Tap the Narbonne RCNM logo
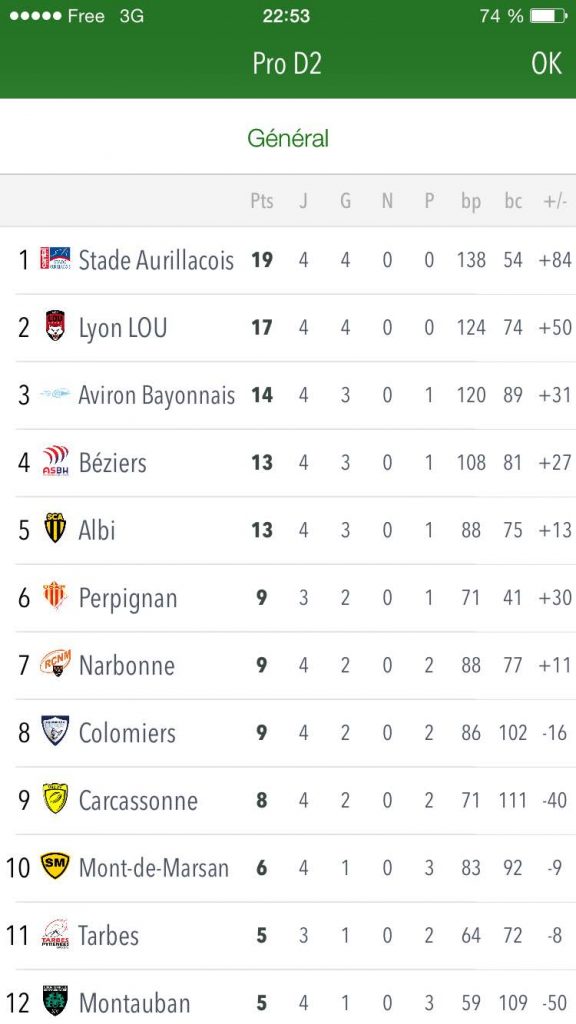The height and width of the screenshot is (1024, 576). tap(55, 663)
